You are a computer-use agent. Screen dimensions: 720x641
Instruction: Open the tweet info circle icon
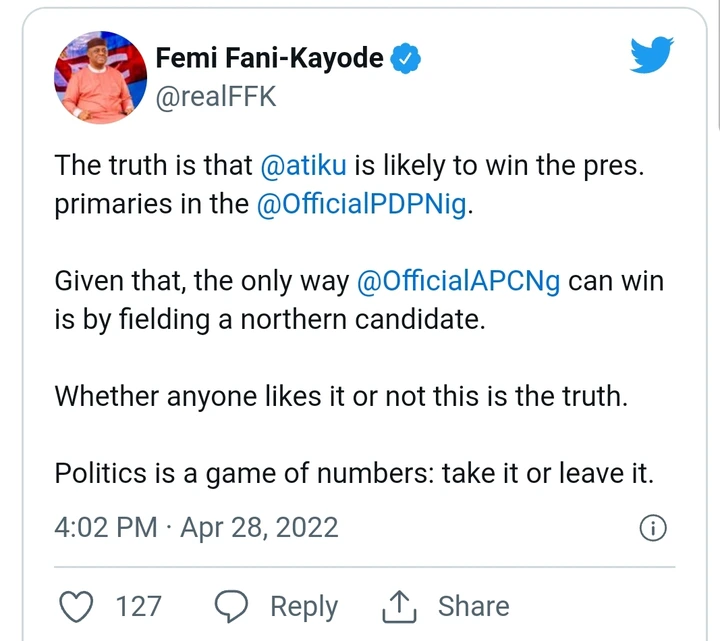[652, 528]
